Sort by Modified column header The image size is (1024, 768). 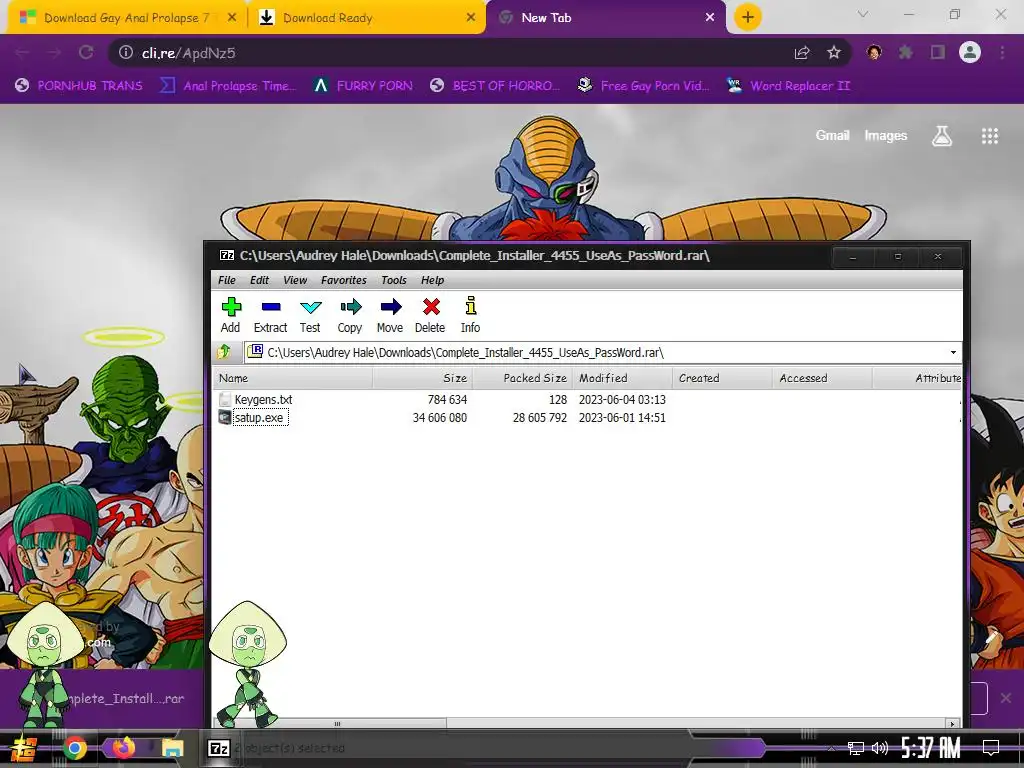[622, 378]
